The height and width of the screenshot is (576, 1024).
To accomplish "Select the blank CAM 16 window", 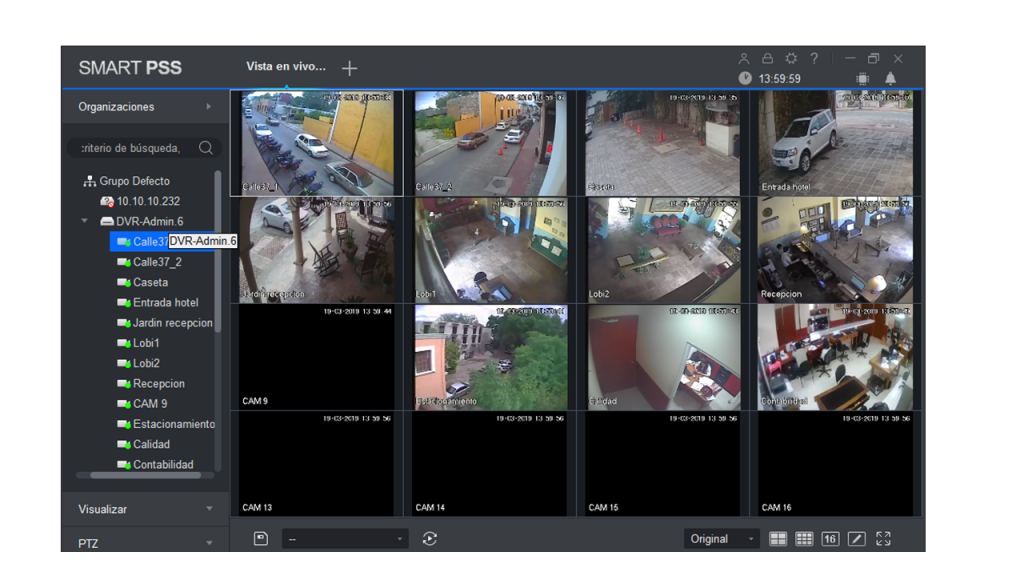I will click(x=836, y=464).
